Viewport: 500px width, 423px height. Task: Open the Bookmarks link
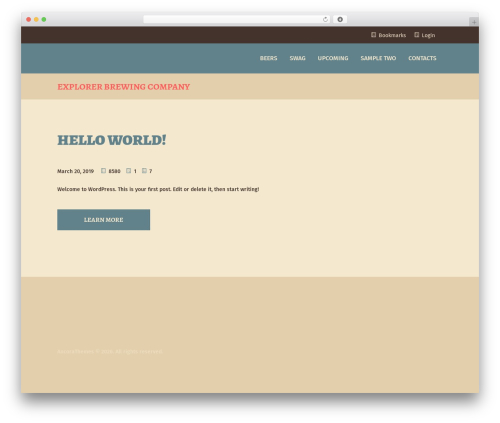(392, 35)
